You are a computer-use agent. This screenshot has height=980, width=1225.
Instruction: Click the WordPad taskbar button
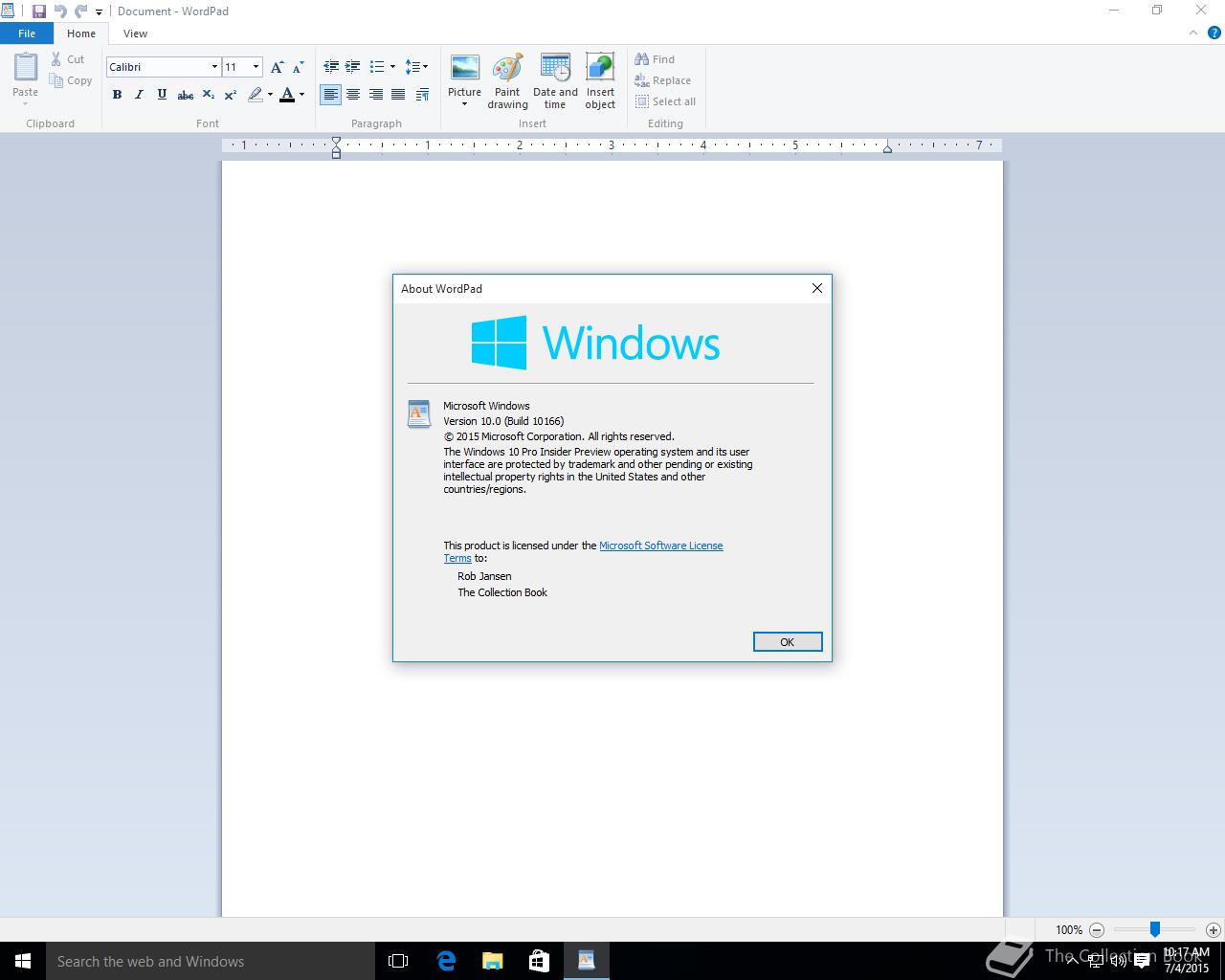586,961
